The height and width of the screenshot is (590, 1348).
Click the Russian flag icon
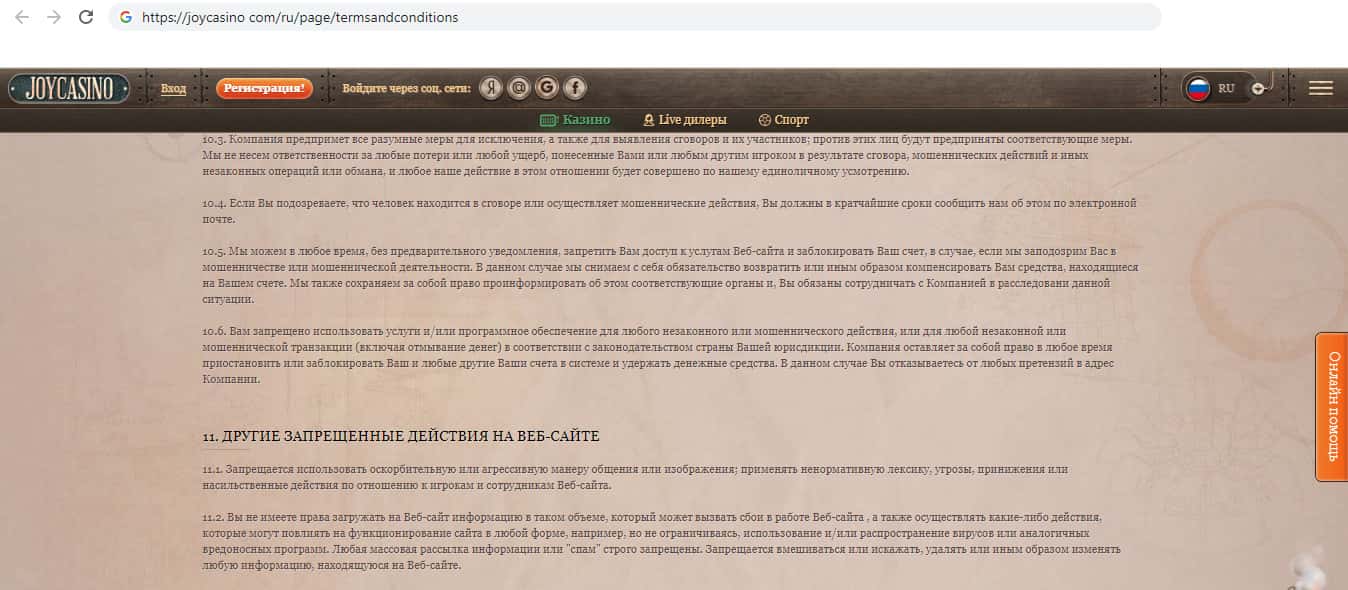(x=1198, y=88)
